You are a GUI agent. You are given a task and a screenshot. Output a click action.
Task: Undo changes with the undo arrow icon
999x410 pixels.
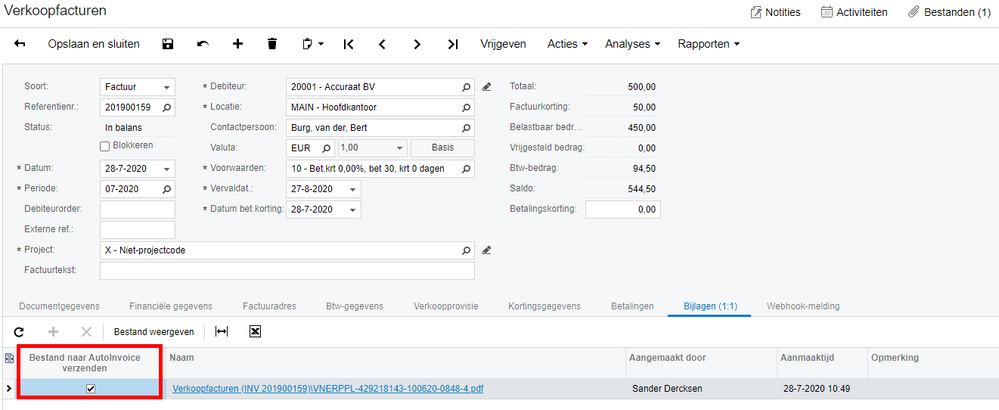203,44
